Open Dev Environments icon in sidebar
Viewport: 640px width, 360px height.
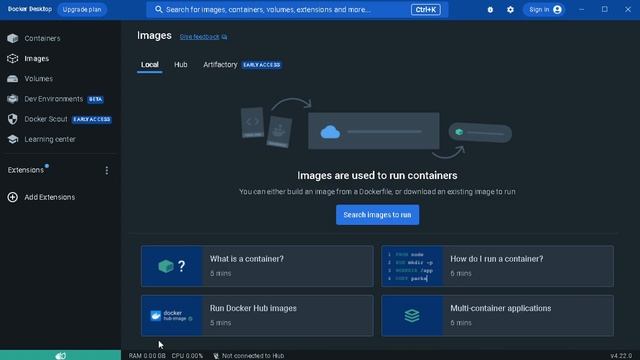13,99
